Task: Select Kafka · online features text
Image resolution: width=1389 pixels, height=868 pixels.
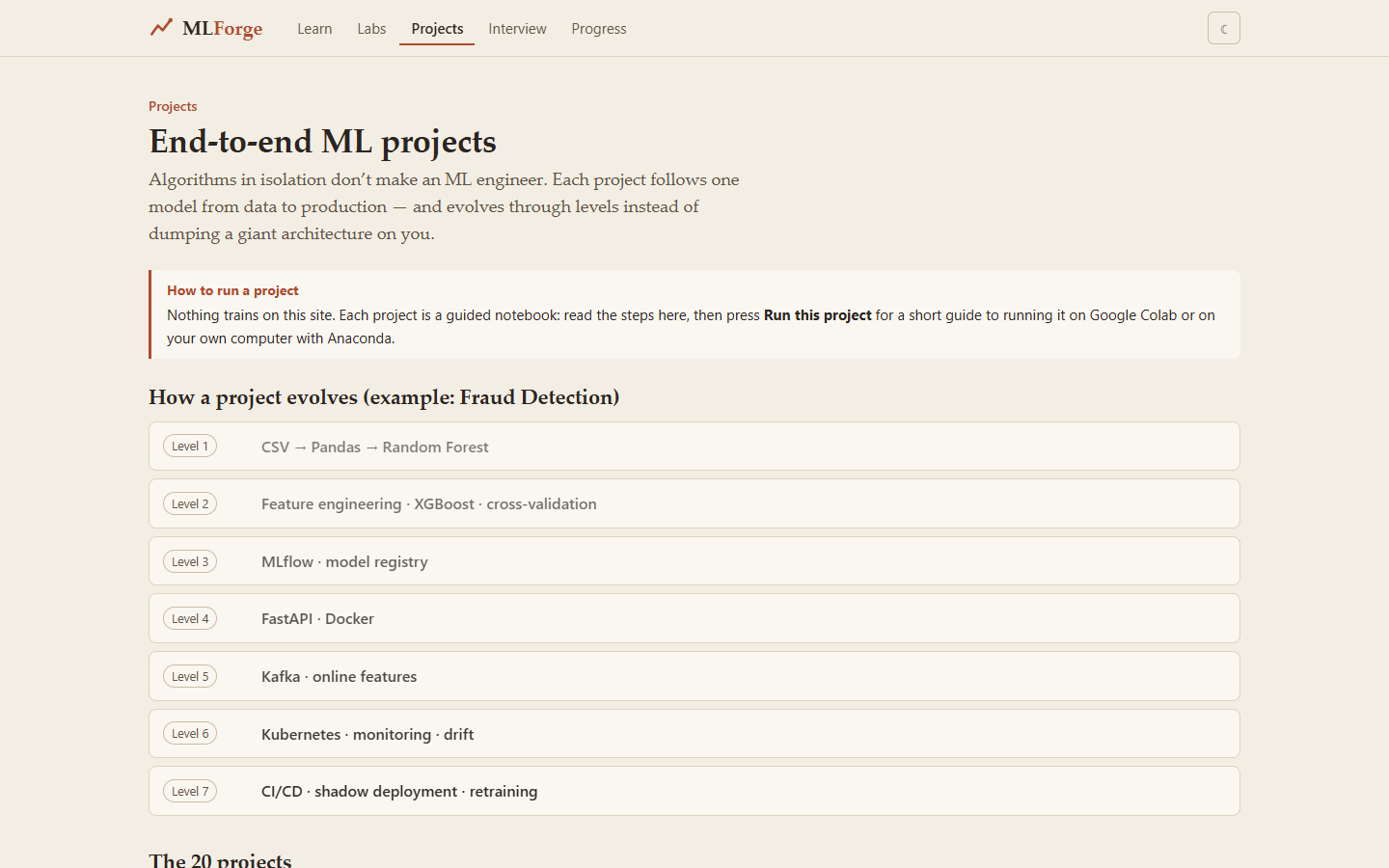Action: tap(340, 676)
